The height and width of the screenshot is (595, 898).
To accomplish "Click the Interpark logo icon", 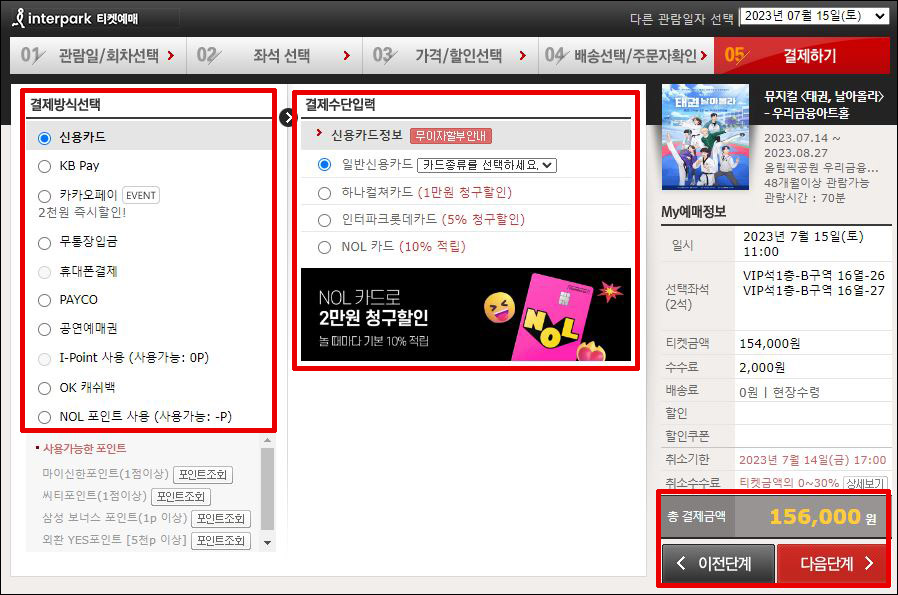I will (19, 18).
